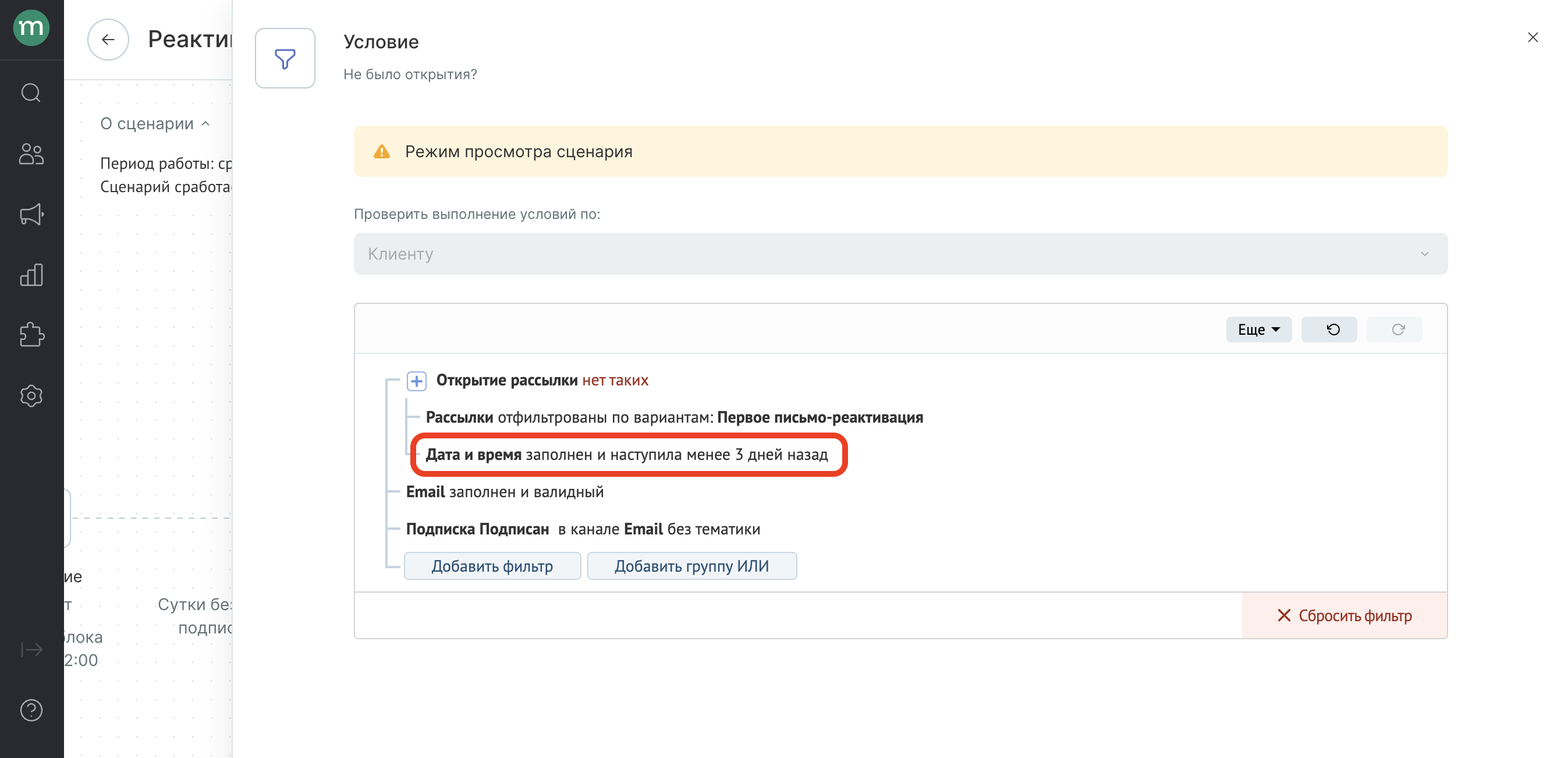This screenshot has width=1568, height=758.
Task: Click the Проверить выполнение условий по label
Action: (x=477, y=214)
